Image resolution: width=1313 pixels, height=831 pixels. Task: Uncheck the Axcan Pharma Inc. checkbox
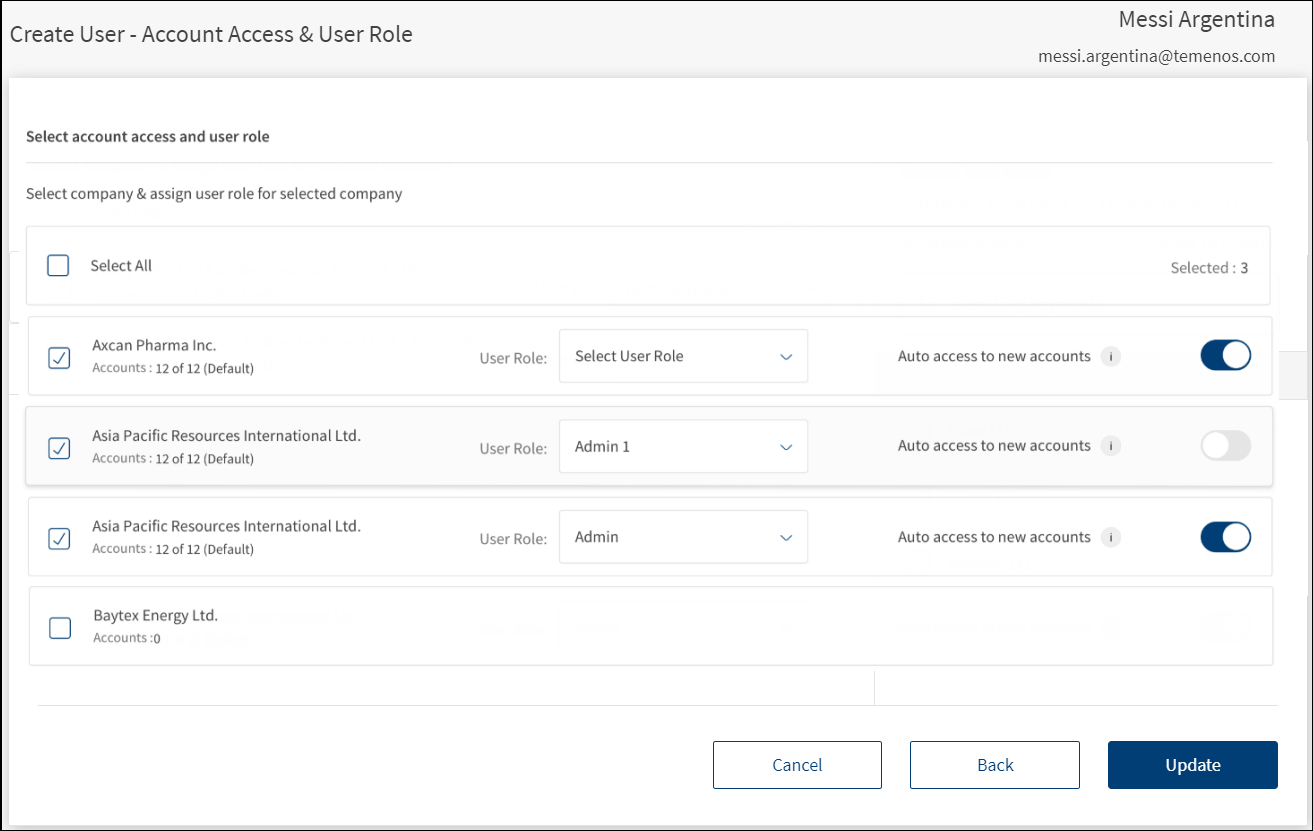tap(60, 357)
